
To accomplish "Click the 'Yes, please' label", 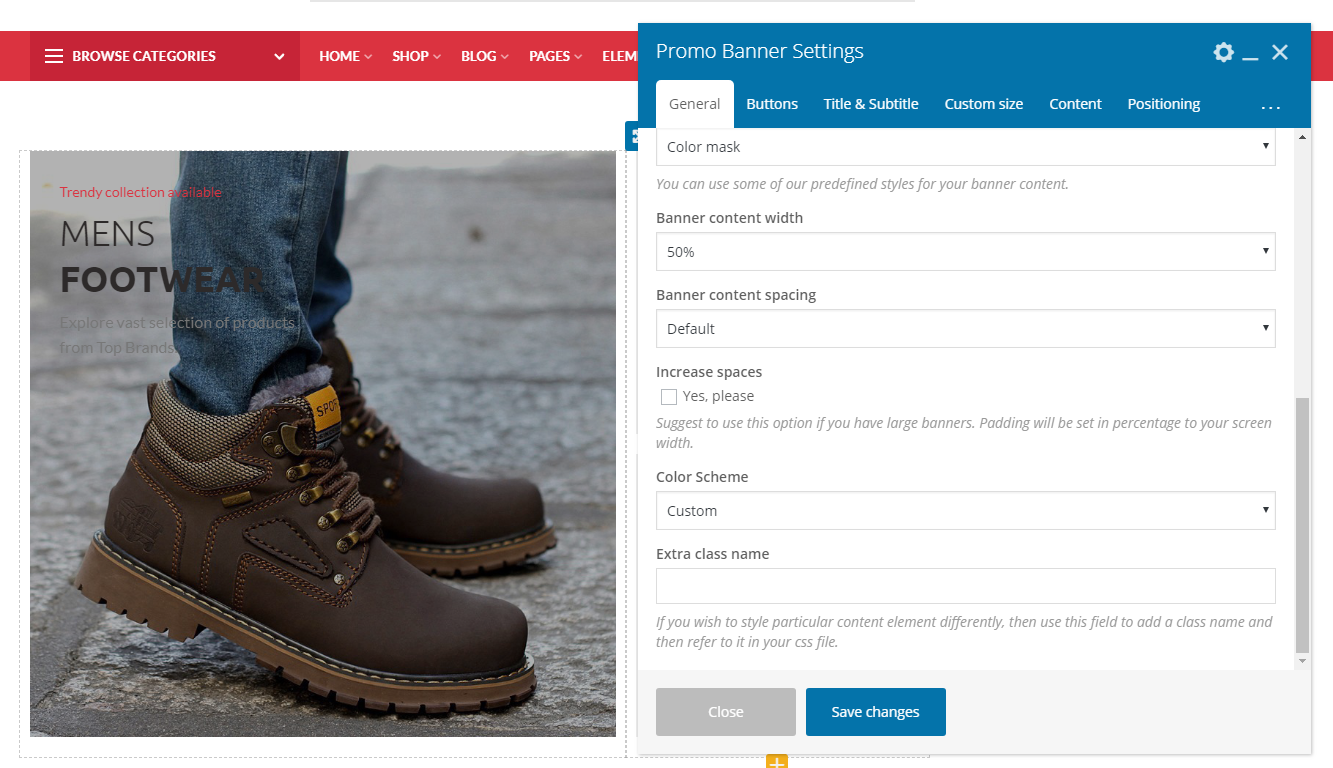I will 718,397.
